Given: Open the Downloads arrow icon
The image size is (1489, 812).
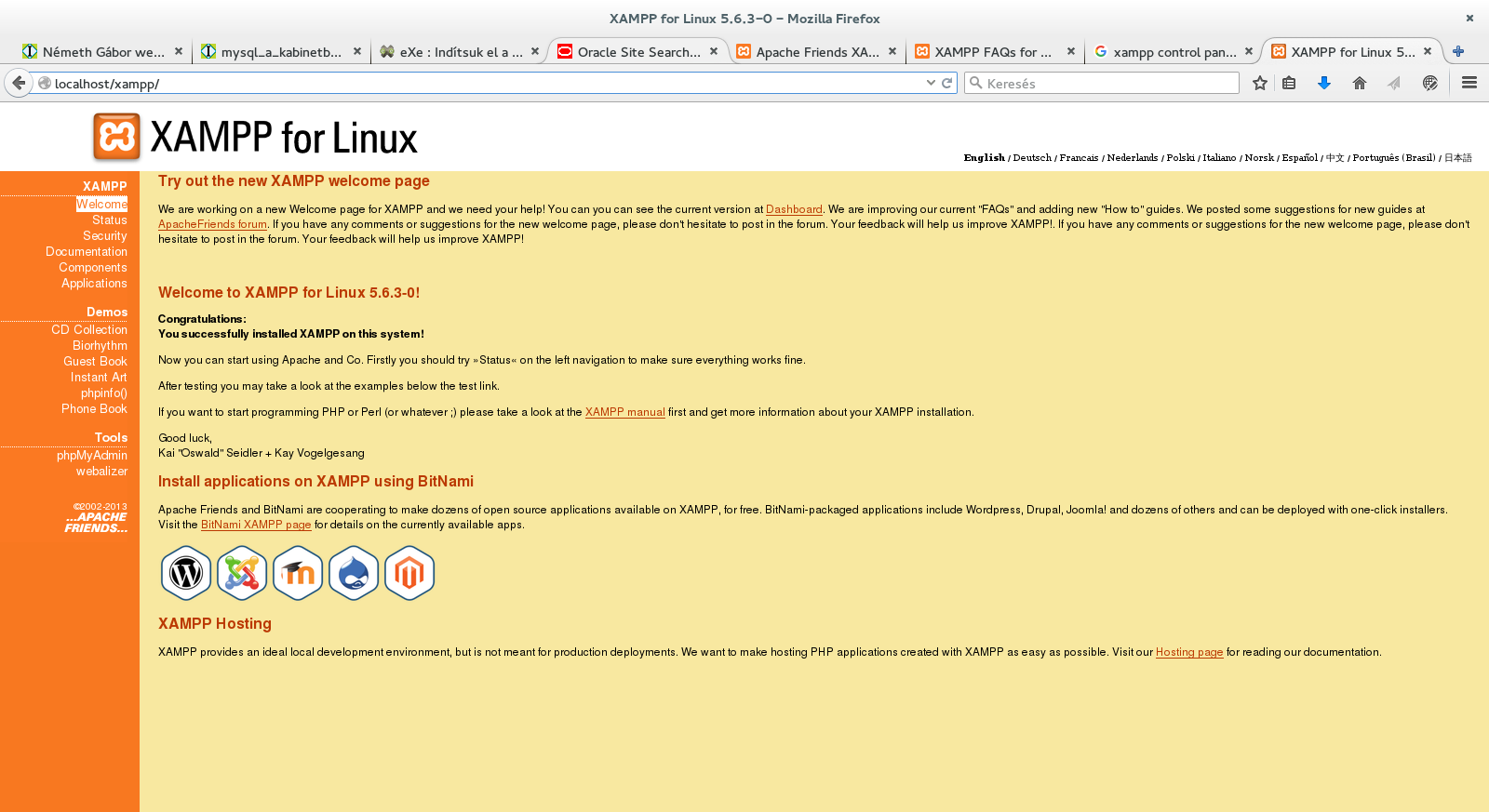Looking at the screenshot, I should click(x=1324, y=84).
